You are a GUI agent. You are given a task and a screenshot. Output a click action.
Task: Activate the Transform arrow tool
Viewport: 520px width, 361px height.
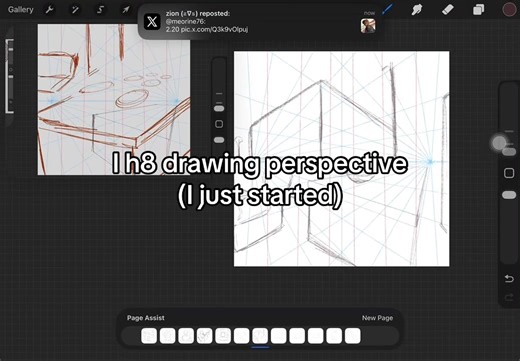point(126,10)
